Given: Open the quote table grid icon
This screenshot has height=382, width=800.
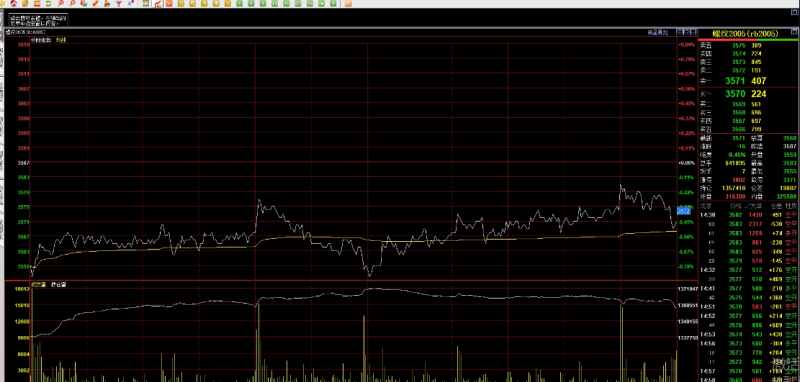Looking at the screenshot, I should (x=146, y=3).
